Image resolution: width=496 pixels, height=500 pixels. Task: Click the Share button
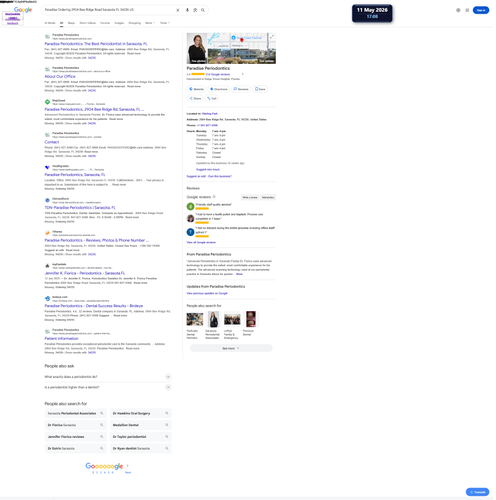point(195,98)
